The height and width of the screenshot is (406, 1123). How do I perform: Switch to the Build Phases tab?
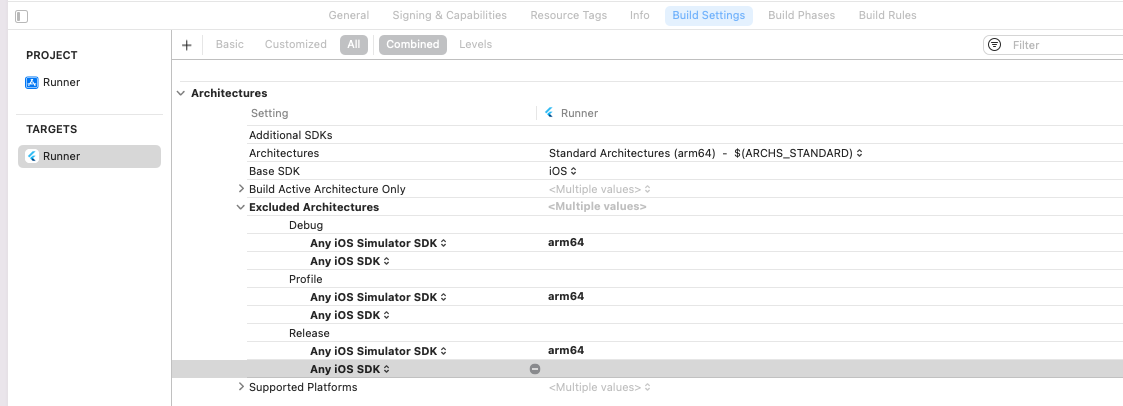pyautogui.click(x=801, y=16)
